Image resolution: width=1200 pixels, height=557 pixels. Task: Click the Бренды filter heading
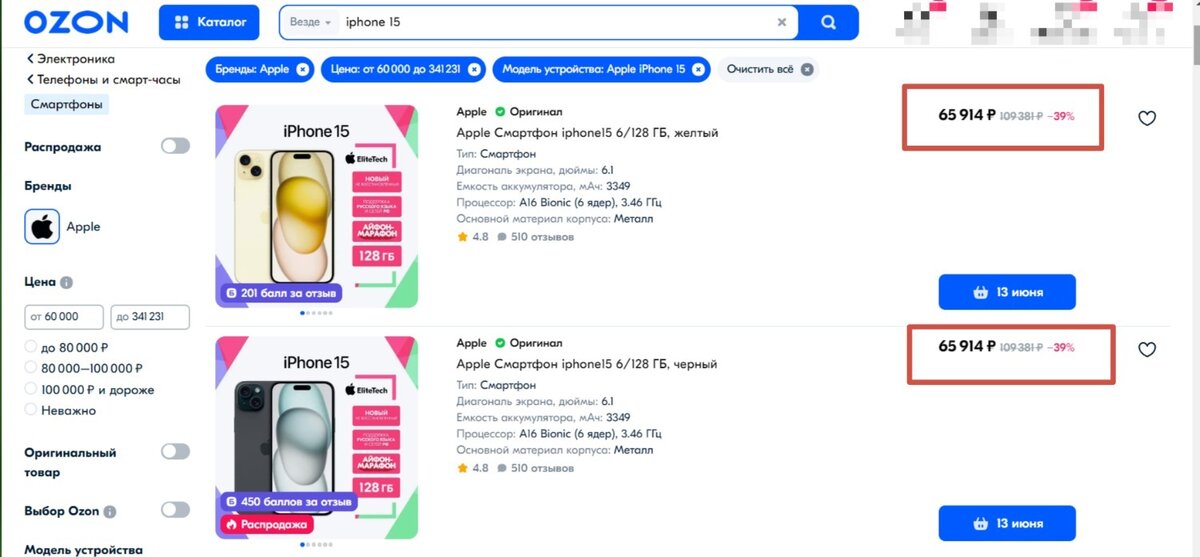(48, 186)
